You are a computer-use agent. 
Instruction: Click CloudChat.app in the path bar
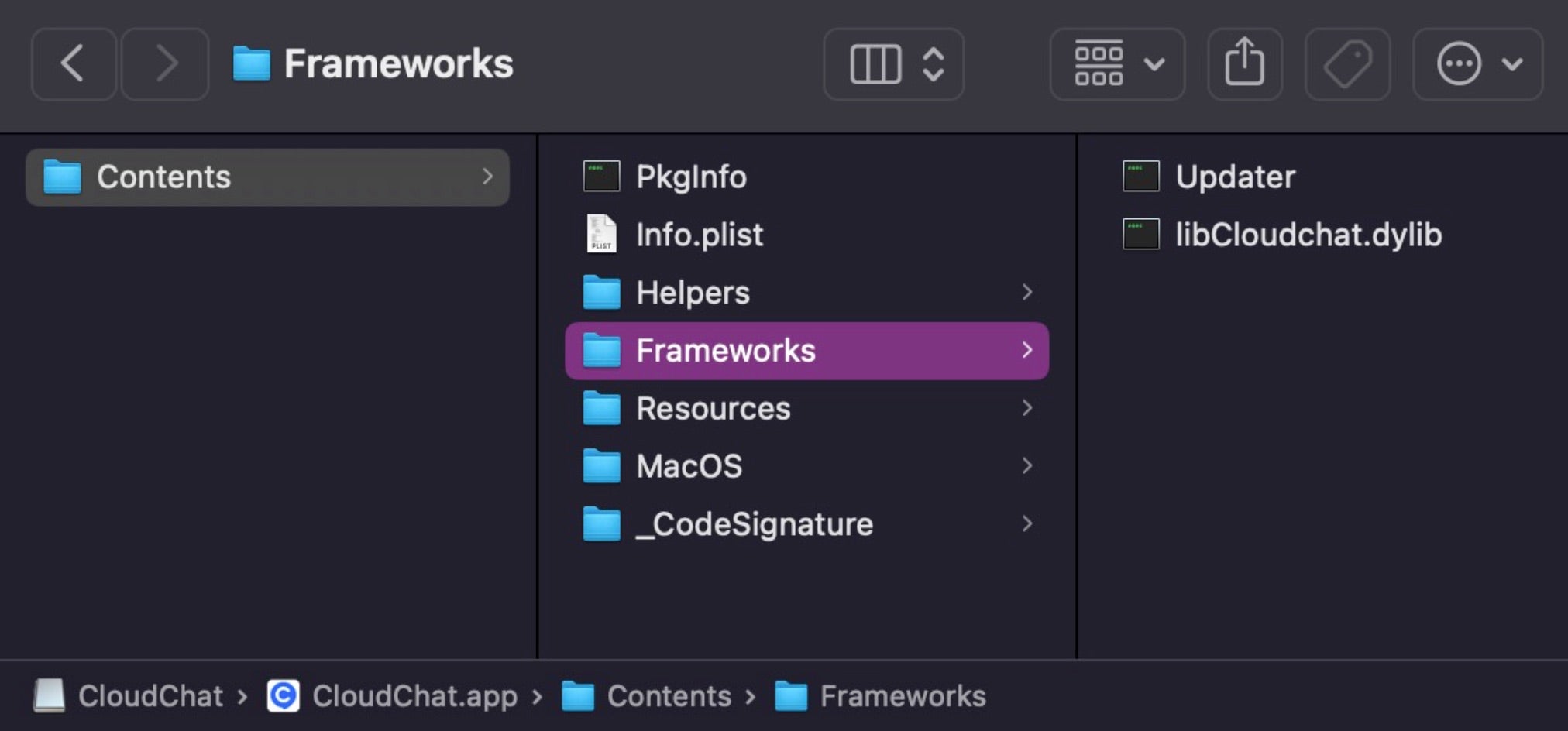(x=414, y=695)
